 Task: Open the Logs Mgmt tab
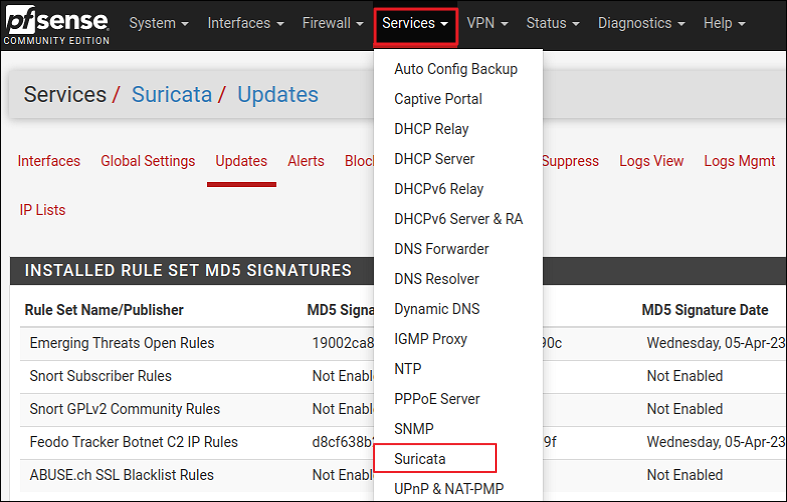click(x=739, y=161)
